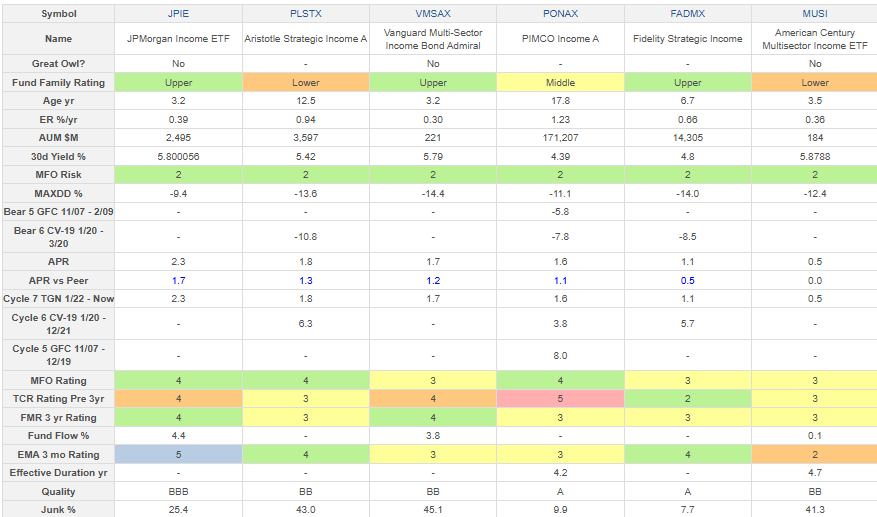Click the red TCR Rating cell for PONAX
The image size is (877, 517).
tap(559, 398)
